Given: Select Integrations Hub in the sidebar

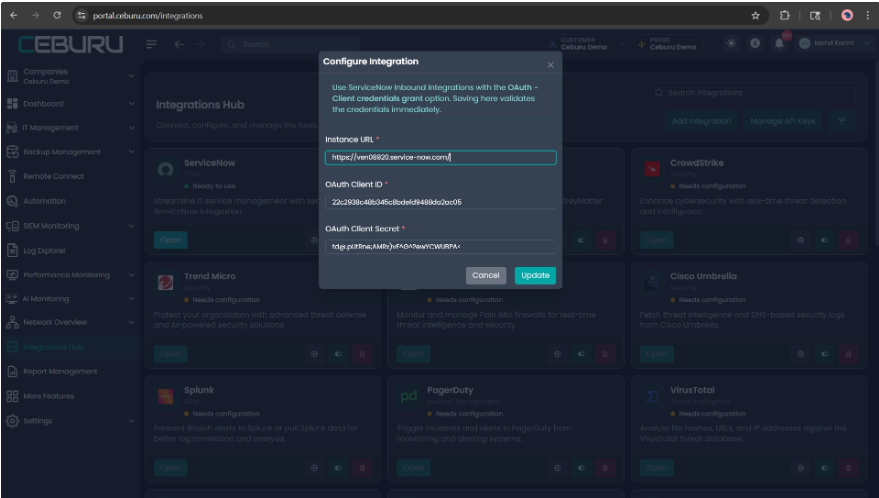Looking at the screenshot, I should pos(71,347).
